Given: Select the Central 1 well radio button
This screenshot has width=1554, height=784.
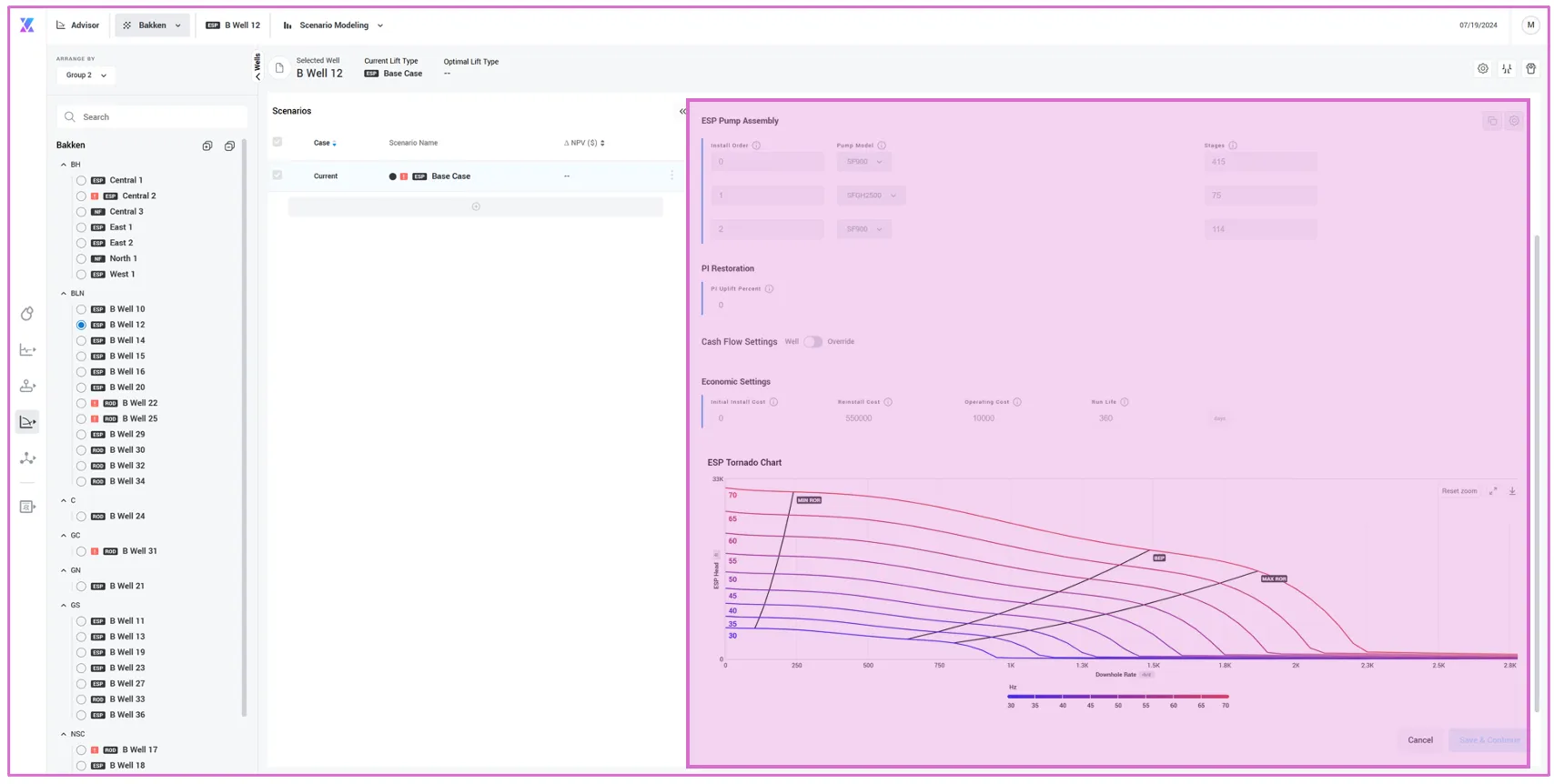Looking at the screenshot, I should [x=81, y=181].
